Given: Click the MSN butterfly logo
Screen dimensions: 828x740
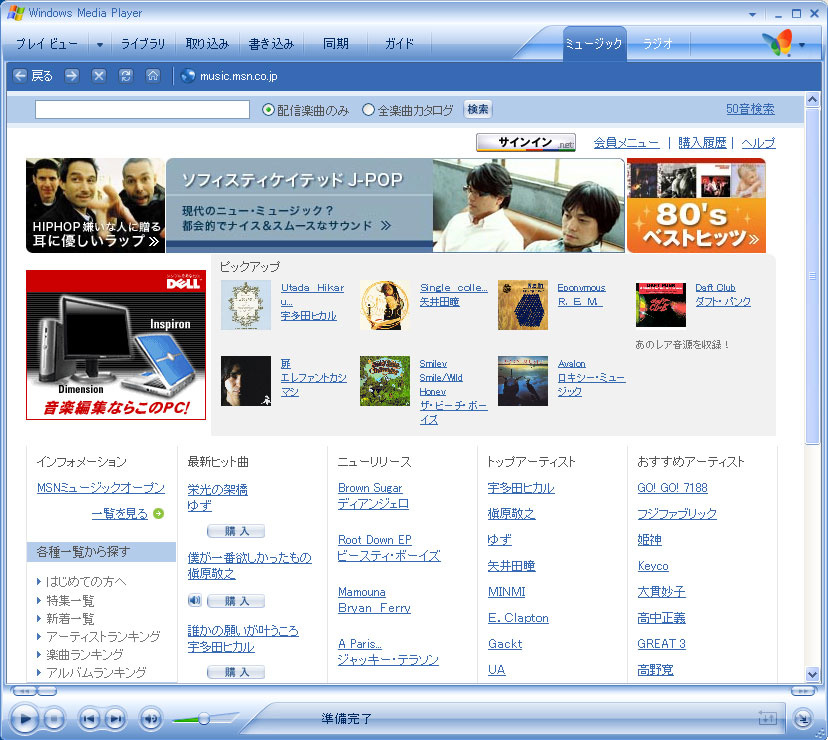Looking at the screenshot, I should 777,43.
